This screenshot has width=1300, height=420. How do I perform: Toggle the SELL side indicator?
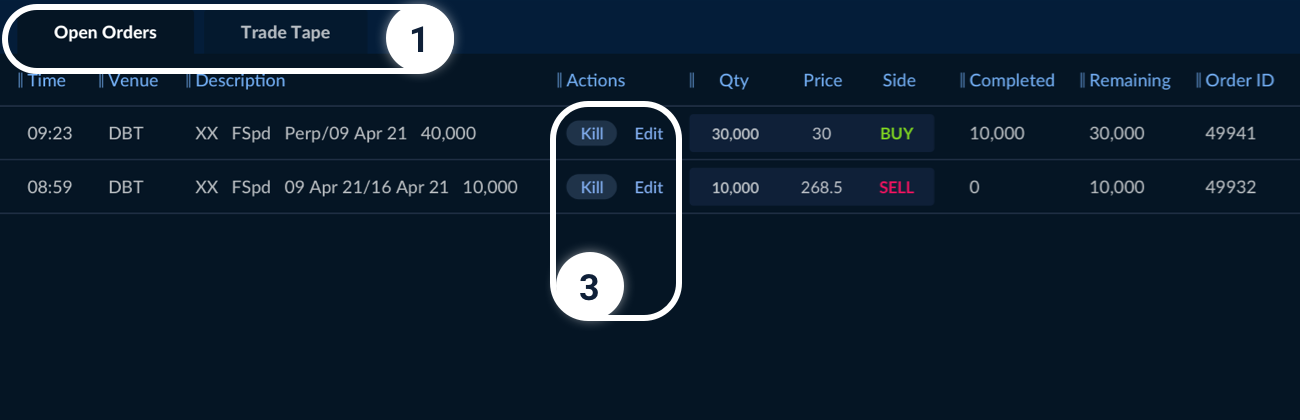click(897, 187)
